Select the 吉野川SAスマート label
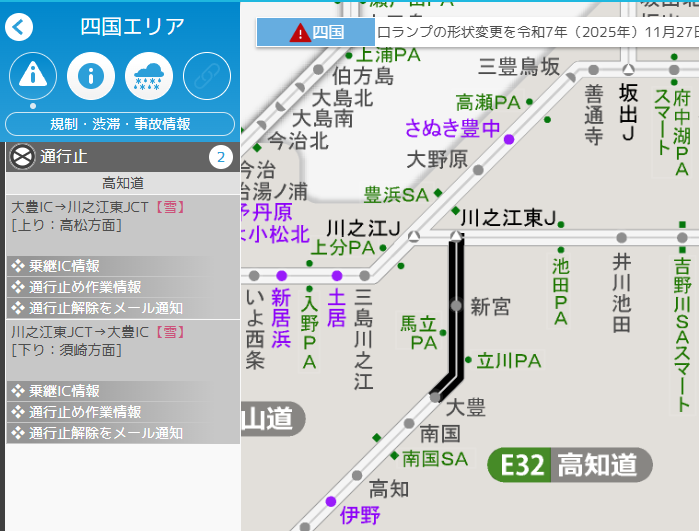This screenshot has height=531, width=699. click(x=682, y=335)
